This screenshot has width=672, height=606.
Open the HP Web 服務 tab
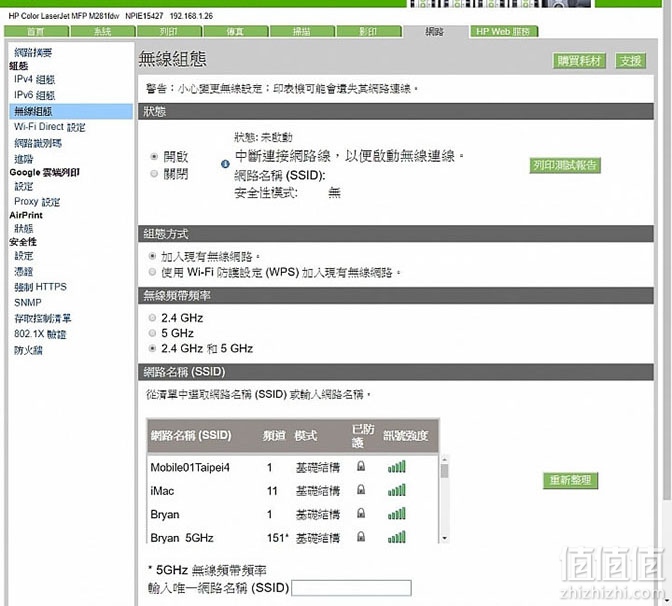pyautogui.click(x=504, y=31)
